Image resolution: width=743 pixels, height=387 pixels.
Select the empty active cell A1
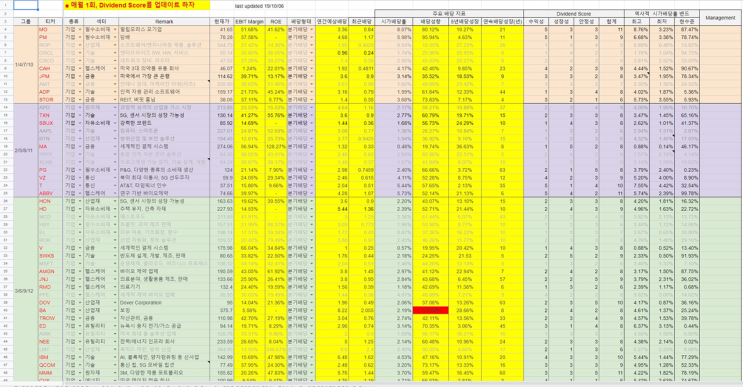(26, 5)
